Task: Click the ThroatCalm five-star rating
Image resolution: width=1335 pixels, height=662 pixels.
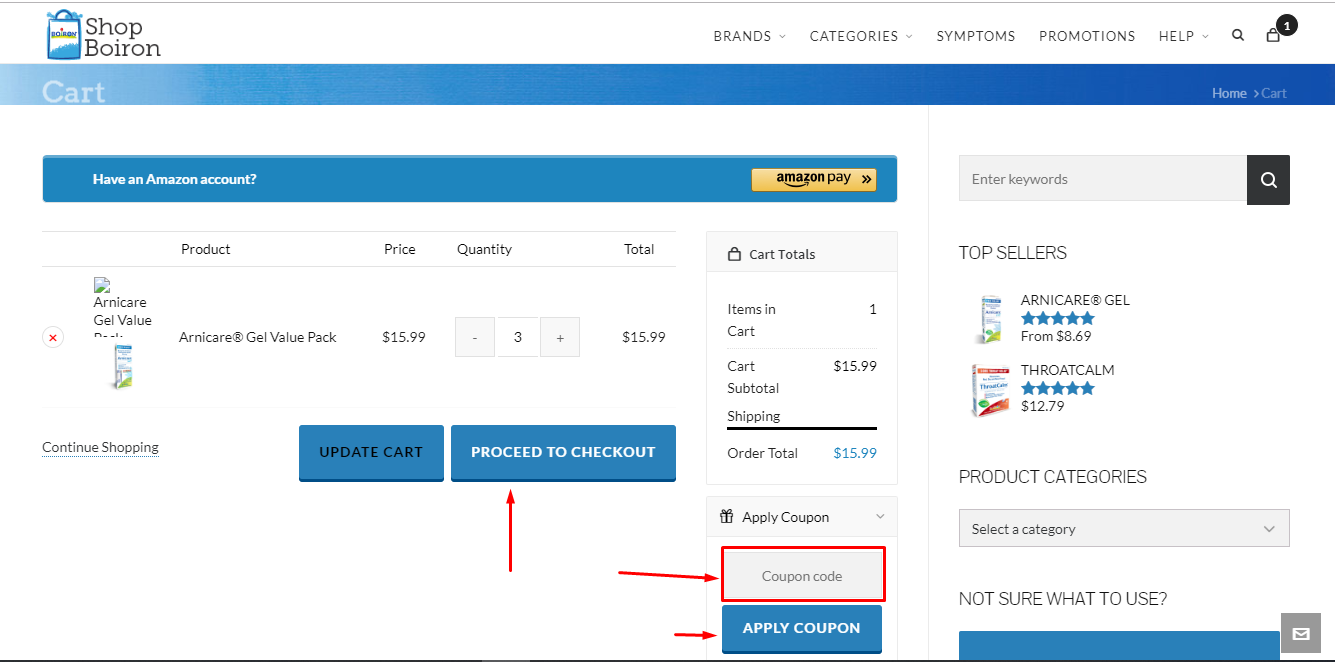Action: coord(1058,388)
